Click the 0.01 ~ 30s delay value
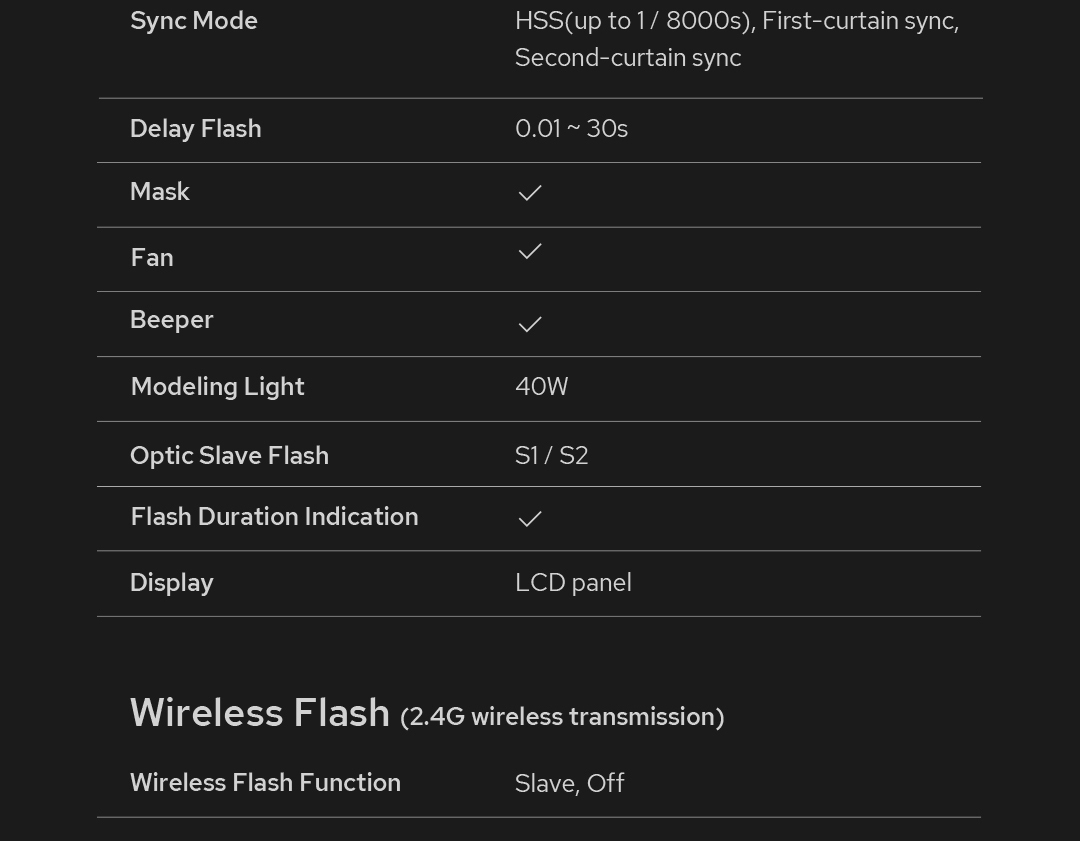The width and height of the screenshot is (1080, 841). (x=571, y=129)
